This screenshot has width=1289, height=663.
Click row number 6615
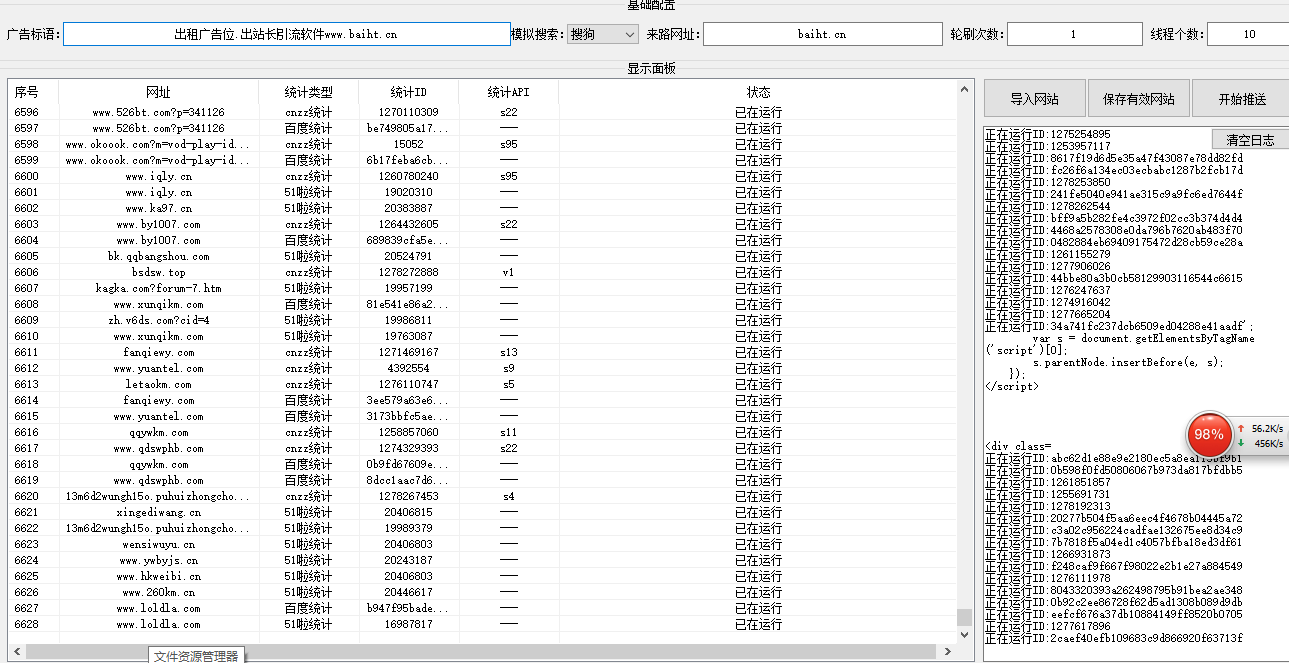pos(26,416)
